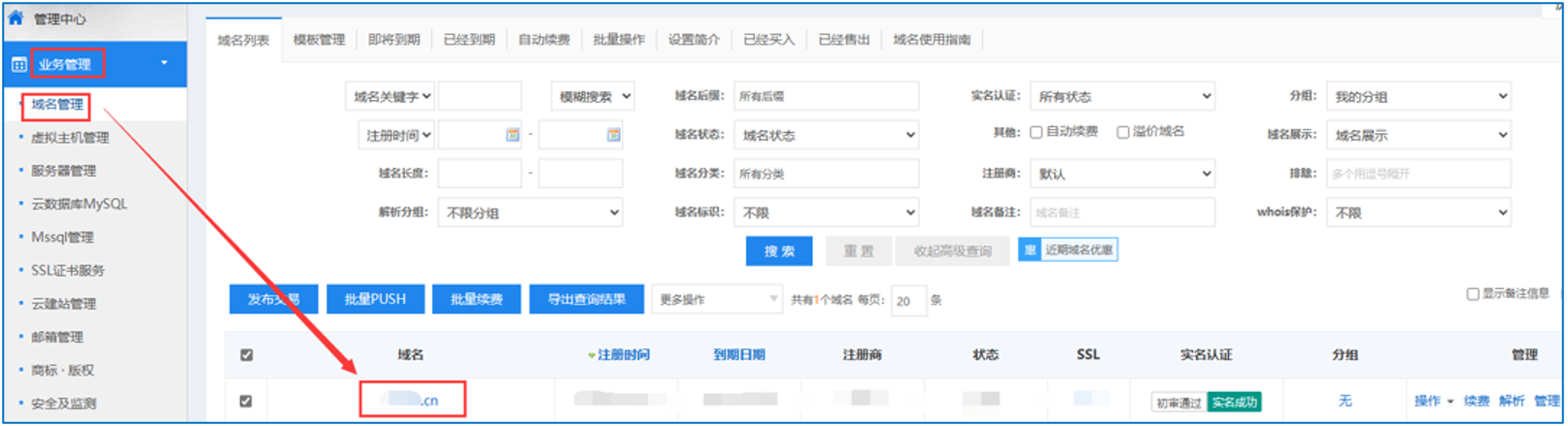
Task: Open the end date calendar picker icon
Action: pos(613,135)
